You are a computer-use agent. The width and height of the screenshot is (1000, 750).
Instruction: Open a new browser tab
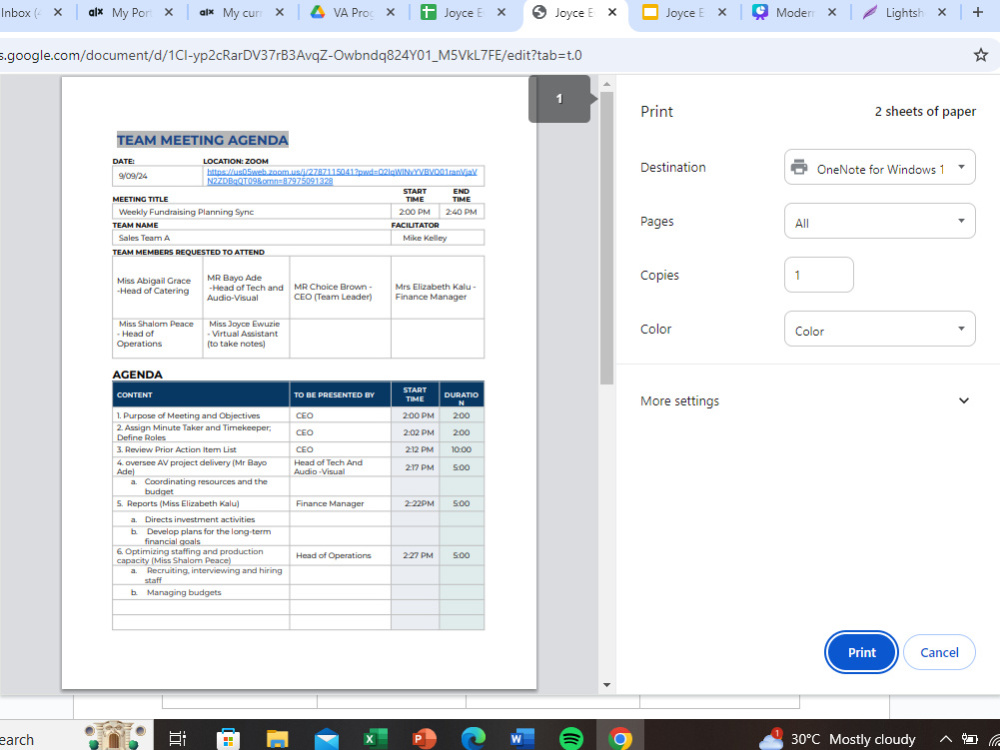977,12
